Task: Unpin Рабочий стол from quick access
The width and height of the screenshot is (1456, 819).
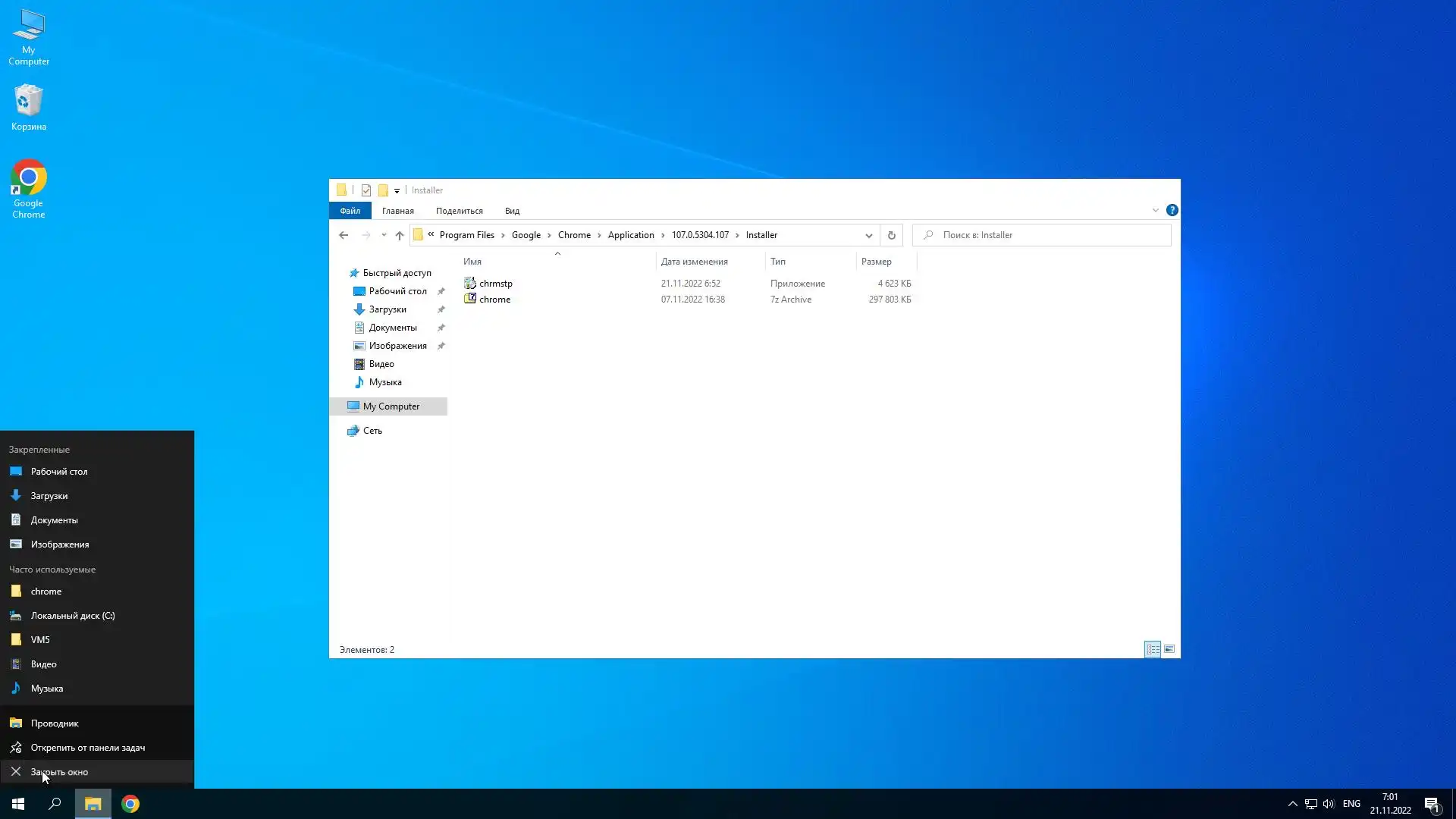Action: [x=441, y=291]
